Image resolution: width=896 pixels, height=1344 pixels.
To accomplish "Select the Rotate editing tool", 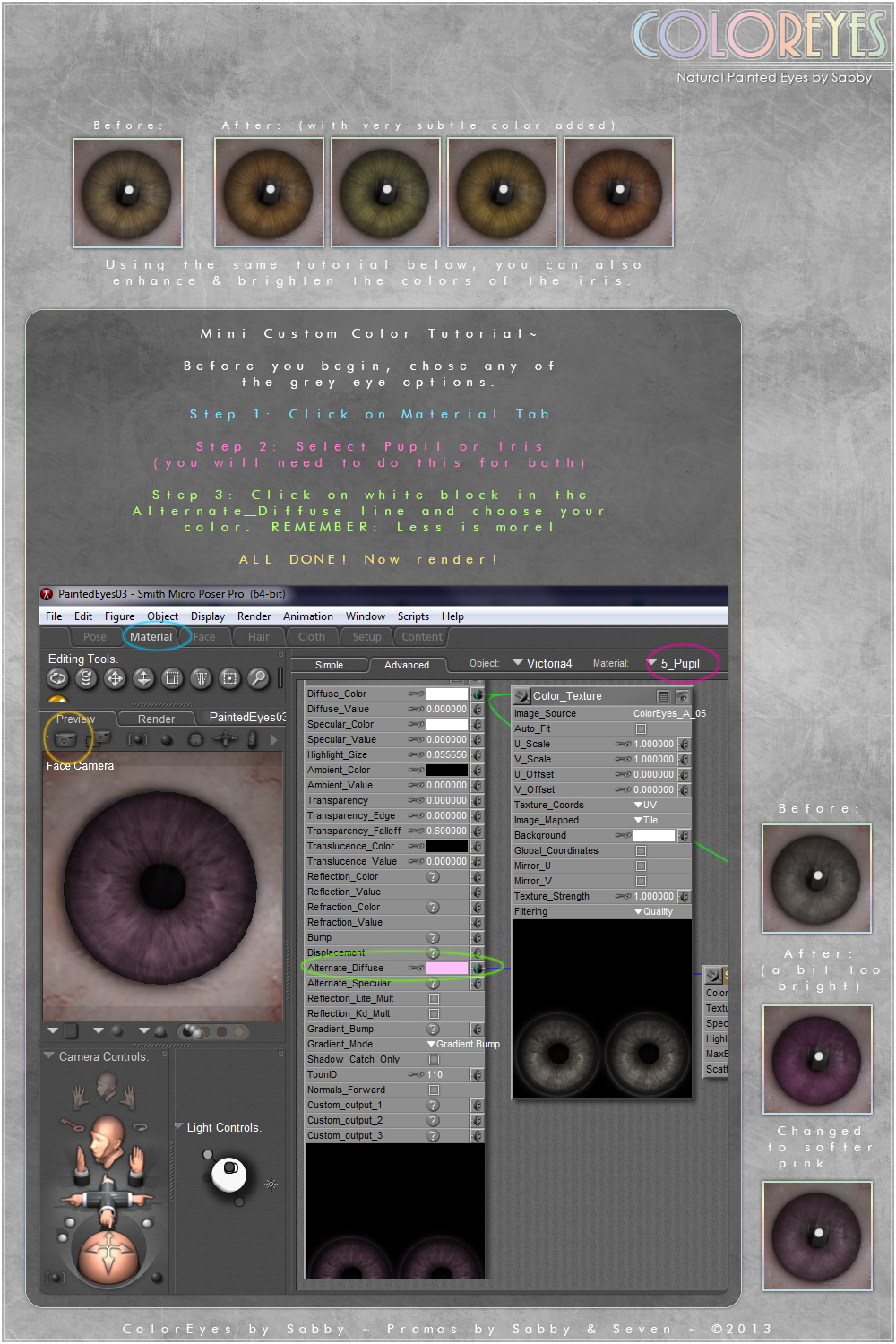I will tap(57, 678).
